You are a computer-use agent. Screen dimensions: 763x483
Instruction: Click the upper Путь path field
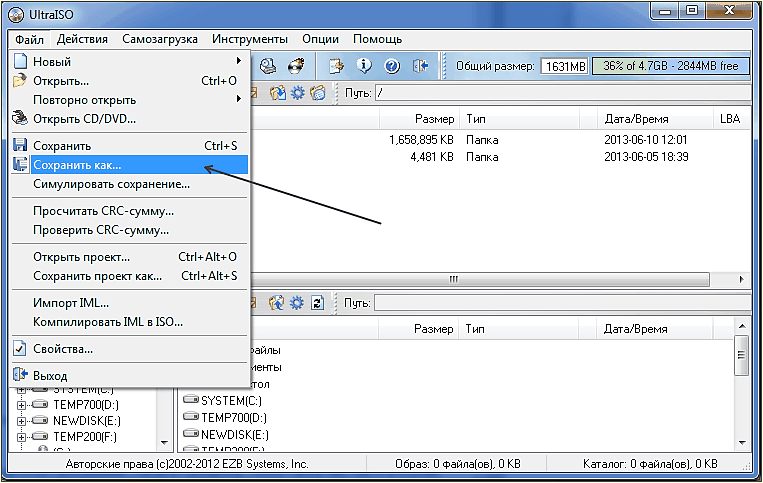(563, 92)
